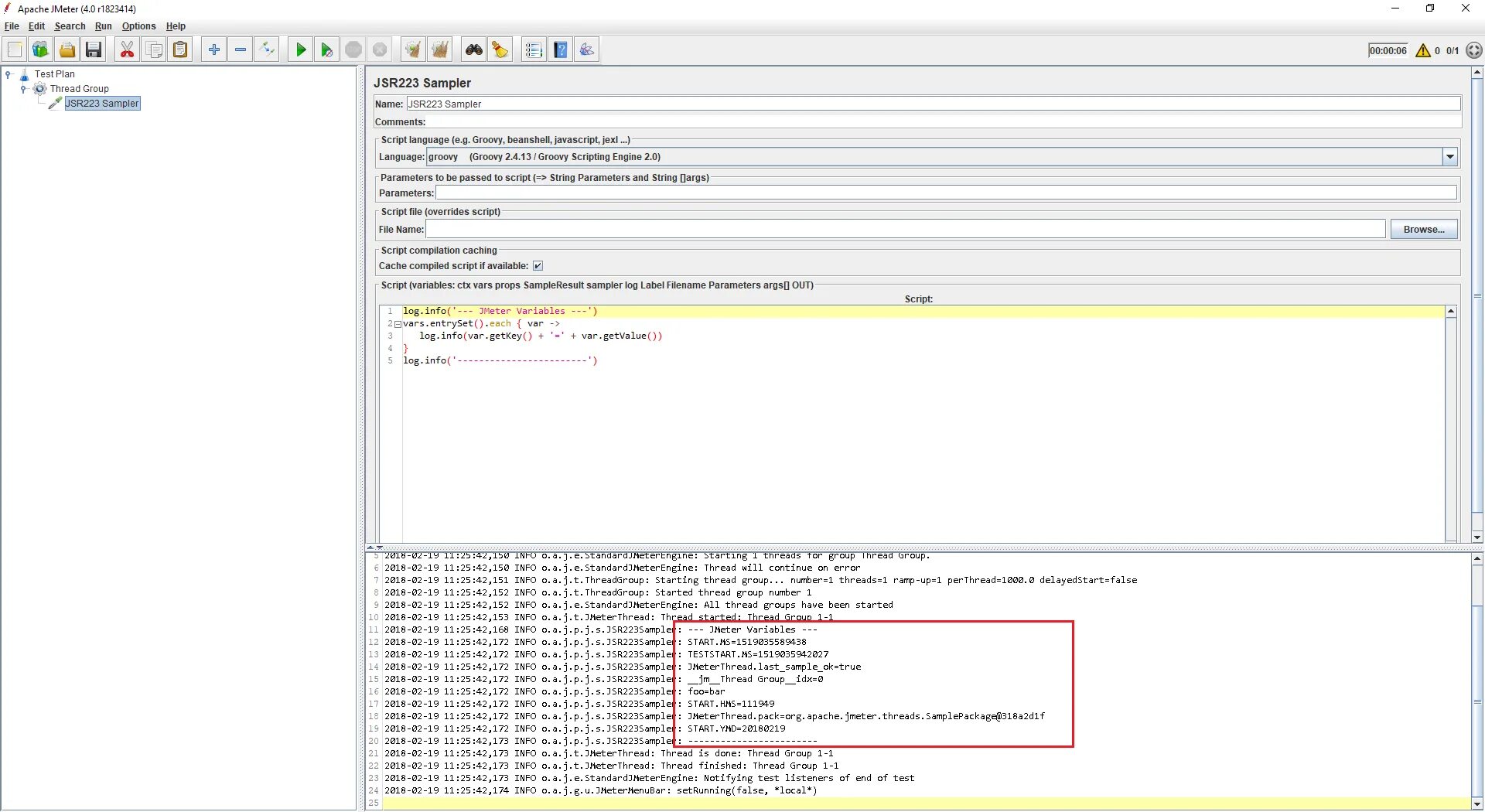Click the grey Shutdown test icon
Screen dimensions: 1485x812
click(380, 50)
